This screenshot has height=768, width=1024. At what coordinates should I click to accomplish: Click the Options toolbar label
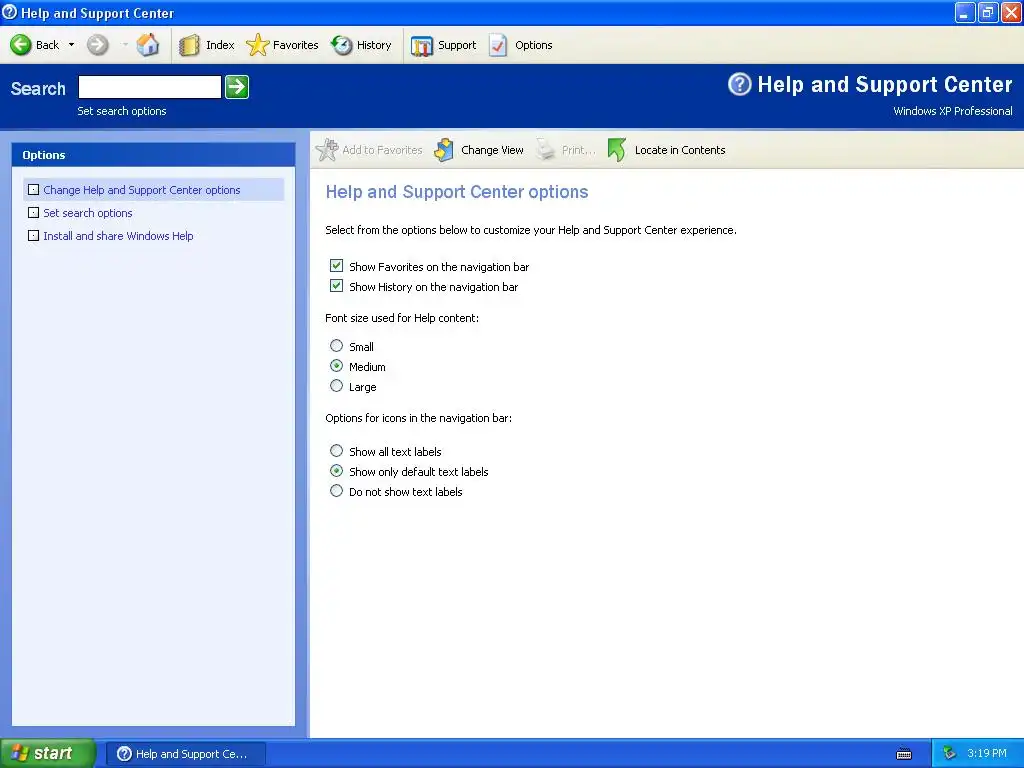pos(534,45)
